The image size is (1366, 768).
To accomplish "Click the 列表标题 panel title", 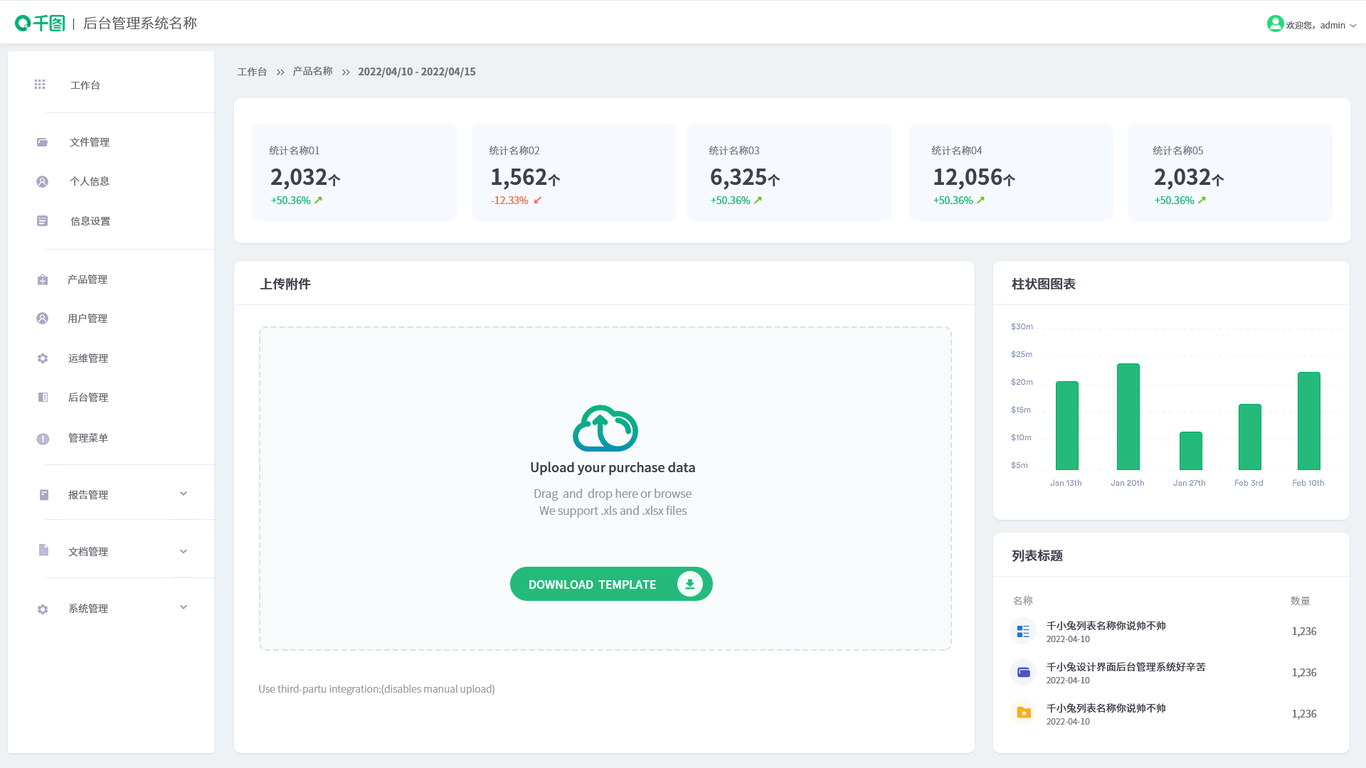I will [1037, 555].
